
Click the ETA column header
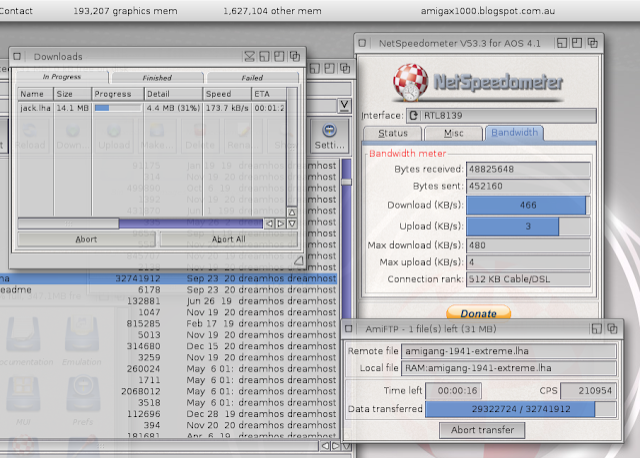(x=269, y=94)
